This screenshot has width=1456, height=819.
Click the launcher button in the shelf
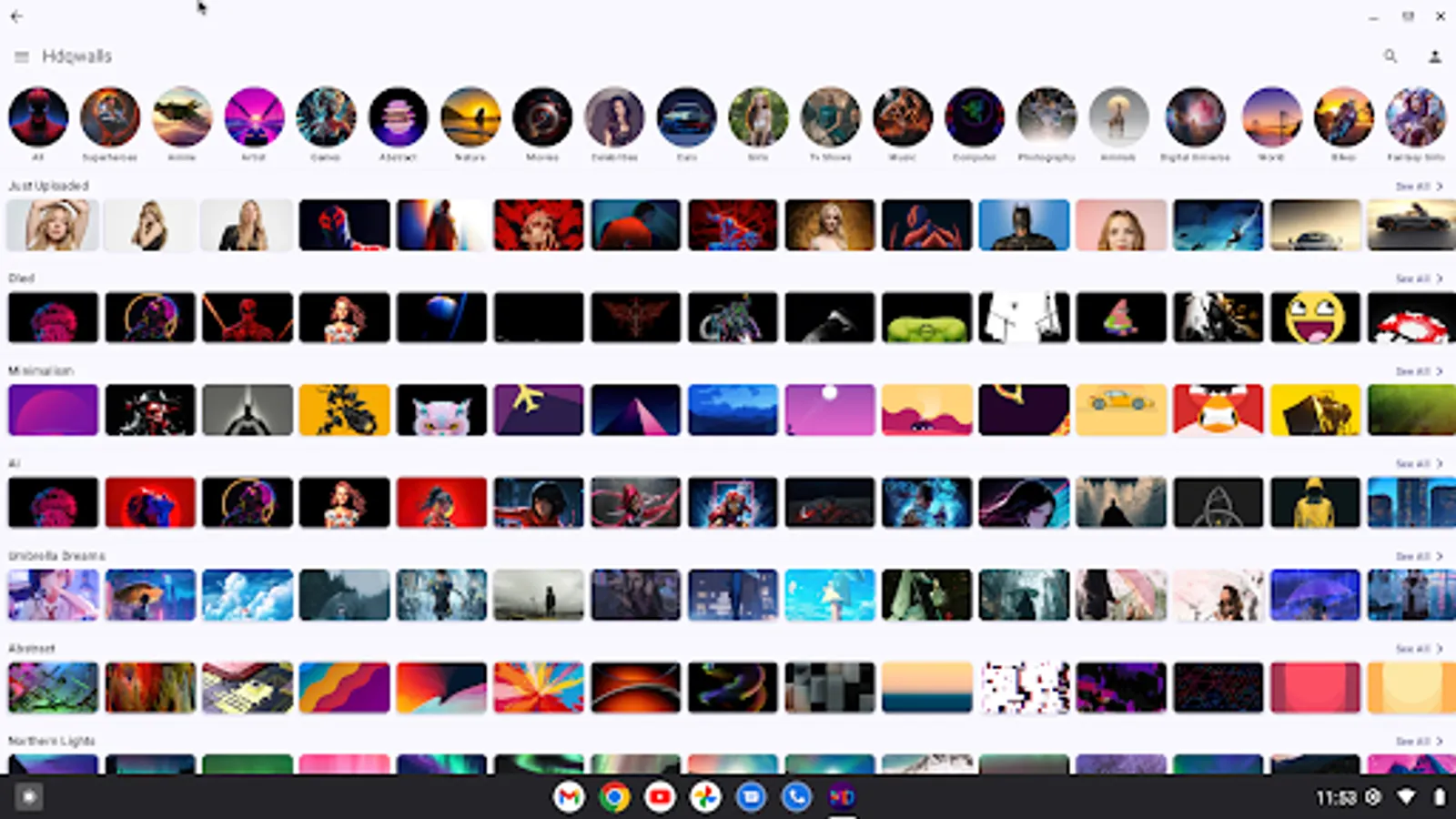(x=28, y=797)
